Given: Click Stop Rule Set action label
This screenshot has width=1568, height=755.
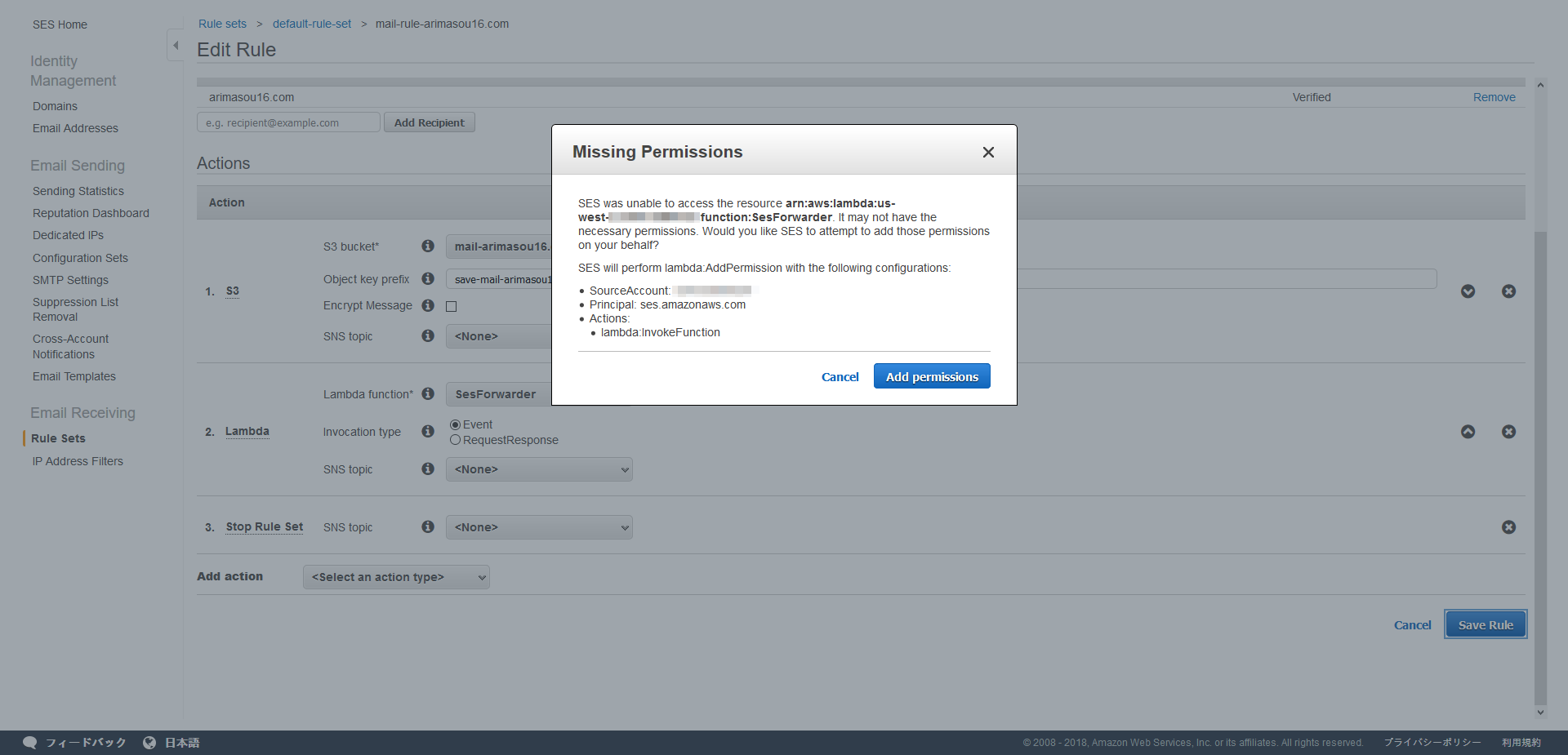Looking at the screenshot, I should point(265,526).
